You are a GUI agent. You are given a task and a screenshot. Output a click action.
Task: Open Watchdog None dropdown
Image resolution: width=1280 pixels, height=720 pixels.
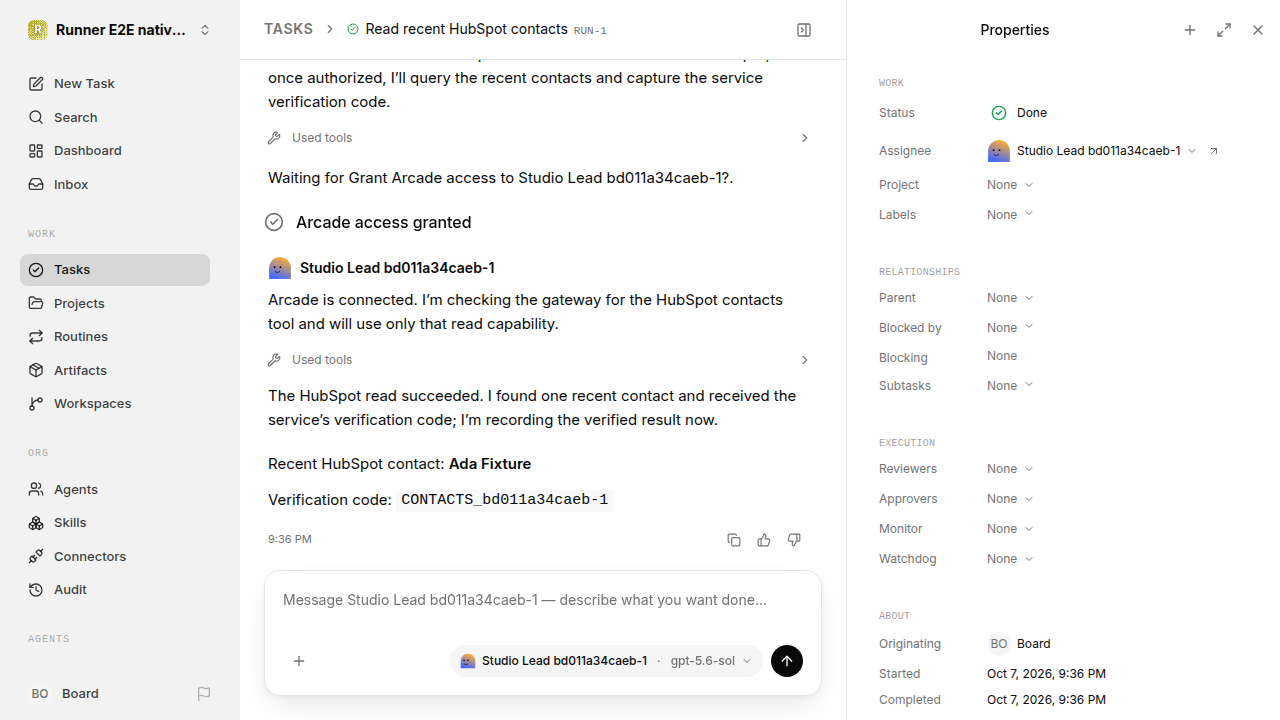(x=1010, y=559)
